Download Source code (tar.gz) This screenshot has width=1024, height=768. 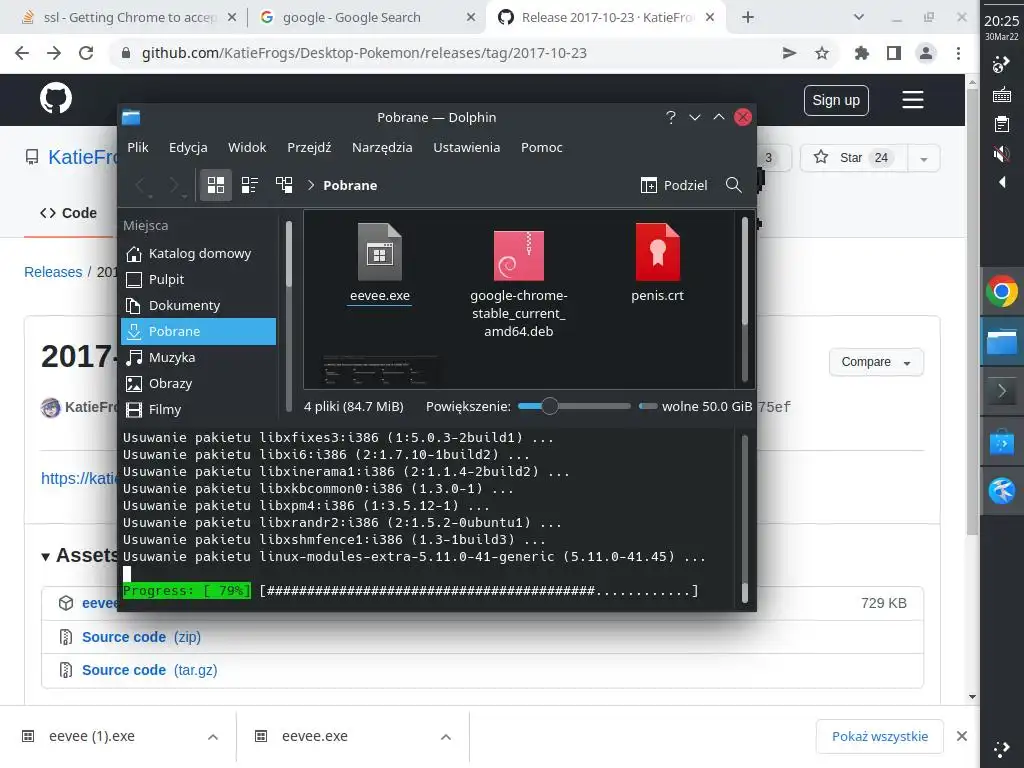tap(150, 671)
